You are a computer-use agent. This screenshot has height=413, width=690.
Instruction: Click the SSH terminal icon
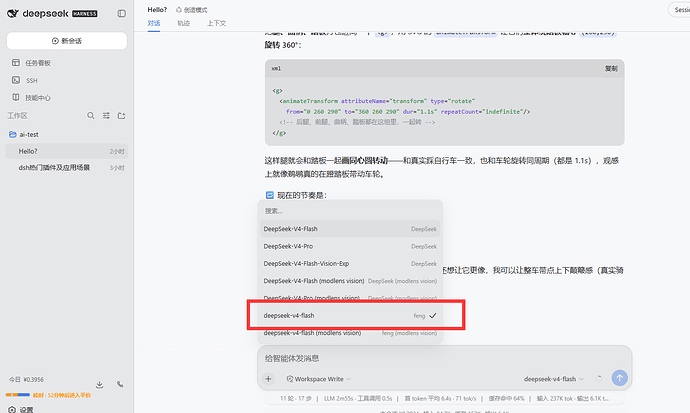tap(16, 80)
